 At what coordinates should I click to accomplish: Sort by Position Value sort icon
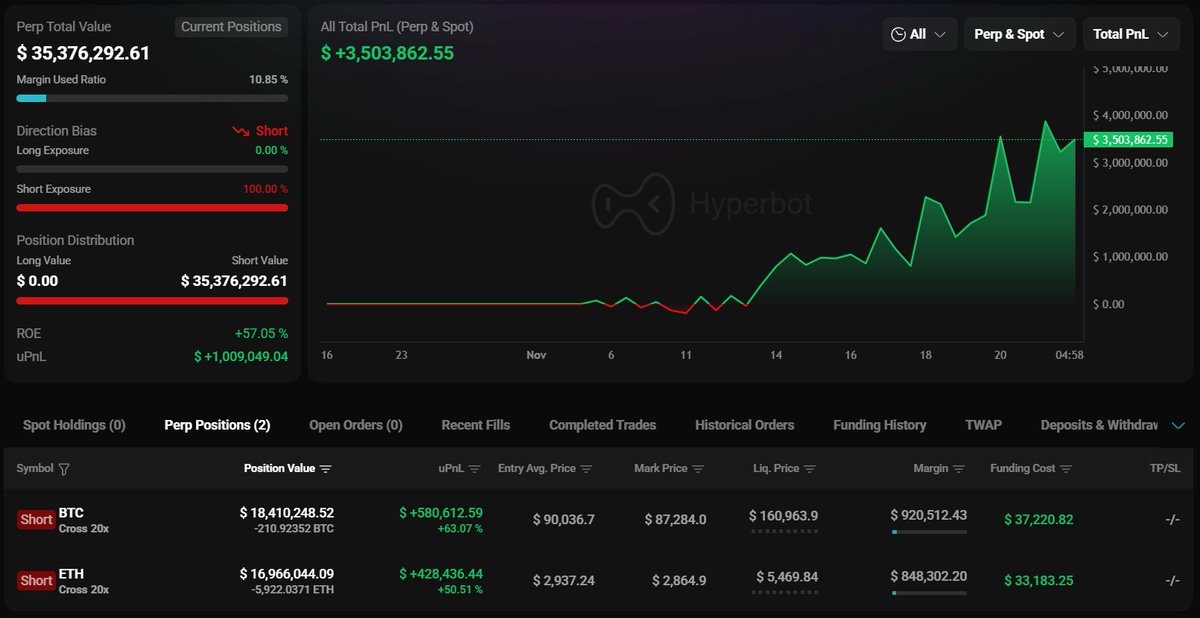click(326, 469)
